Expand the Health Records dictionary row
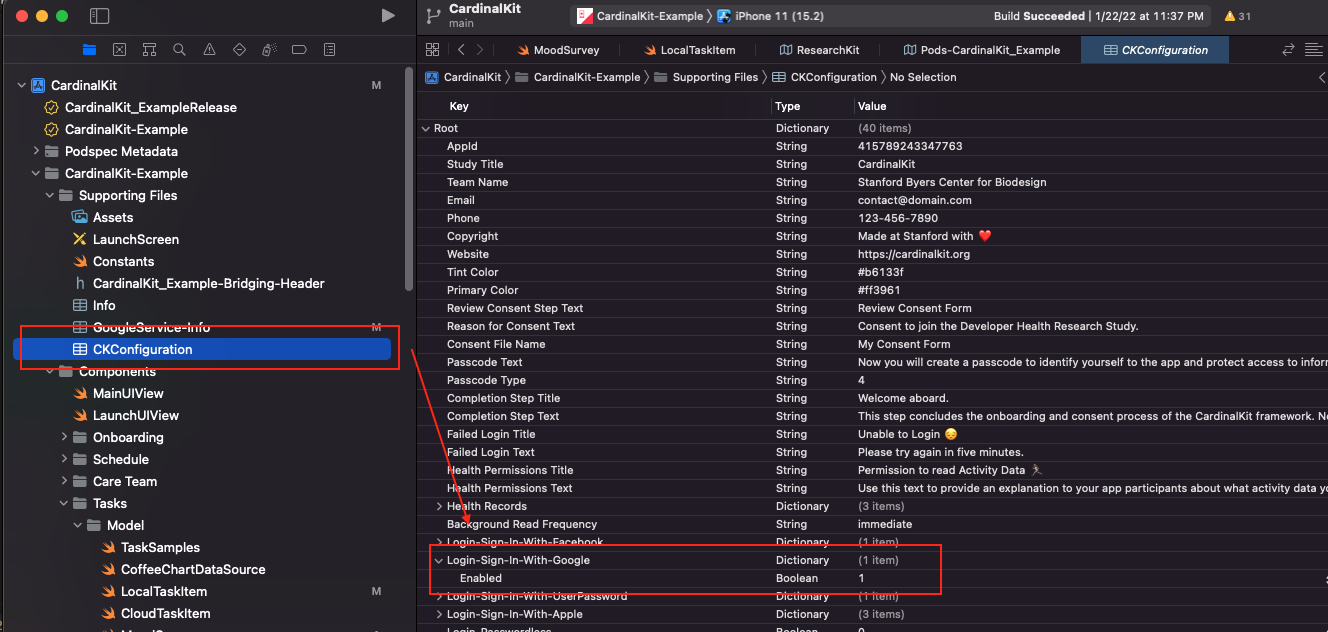1328x632 pixels. click(439, 506)
